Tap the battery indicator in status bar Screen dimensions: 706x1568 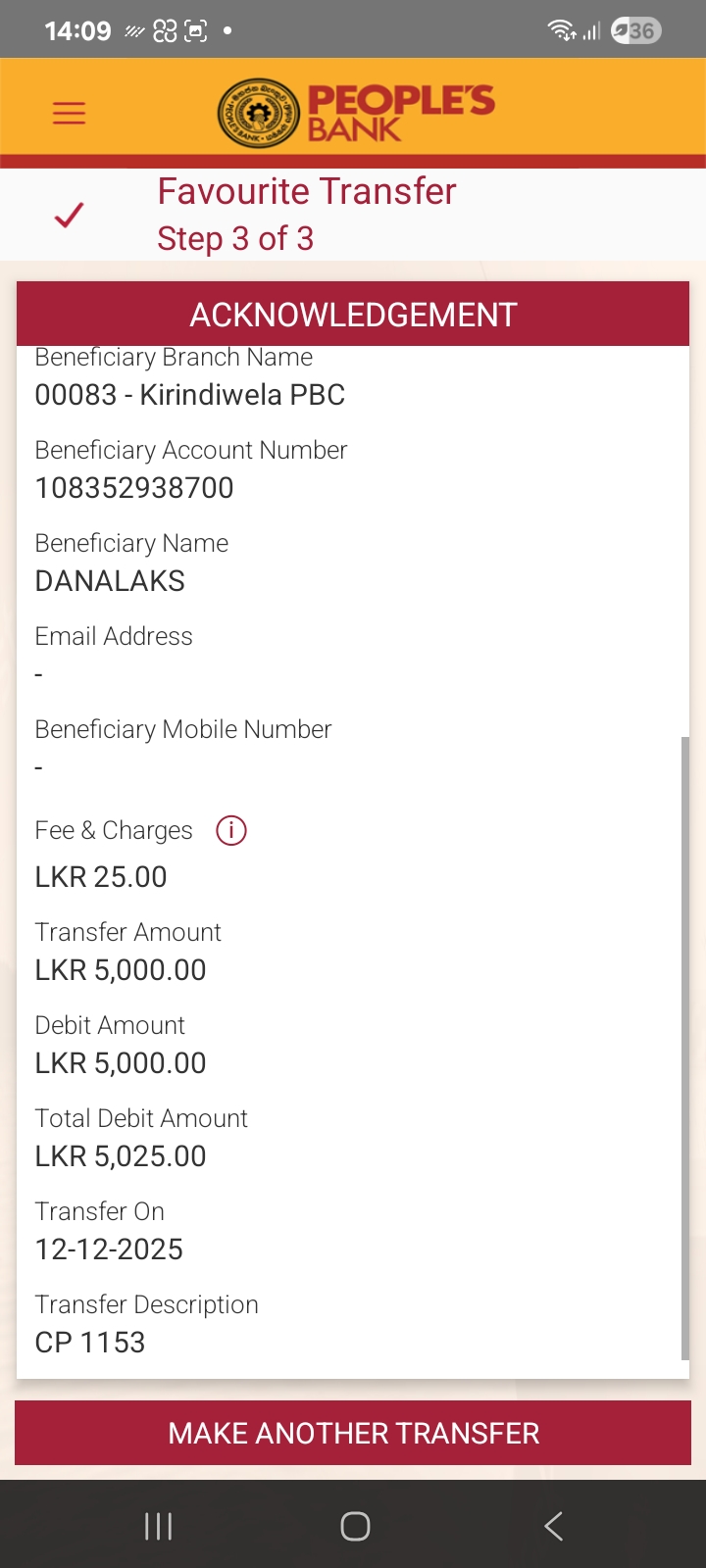click(636, 30)
